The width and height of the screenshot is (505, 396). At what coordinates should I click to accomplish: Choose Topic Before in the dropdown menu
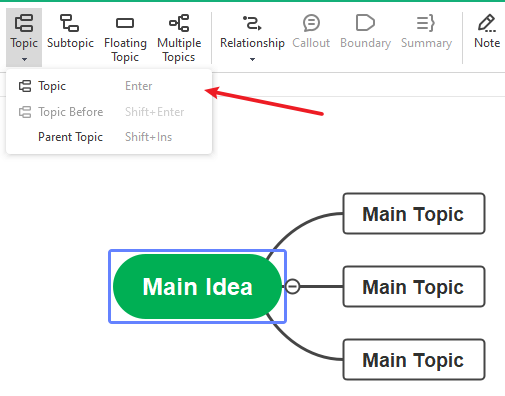(x=109, y=112)
